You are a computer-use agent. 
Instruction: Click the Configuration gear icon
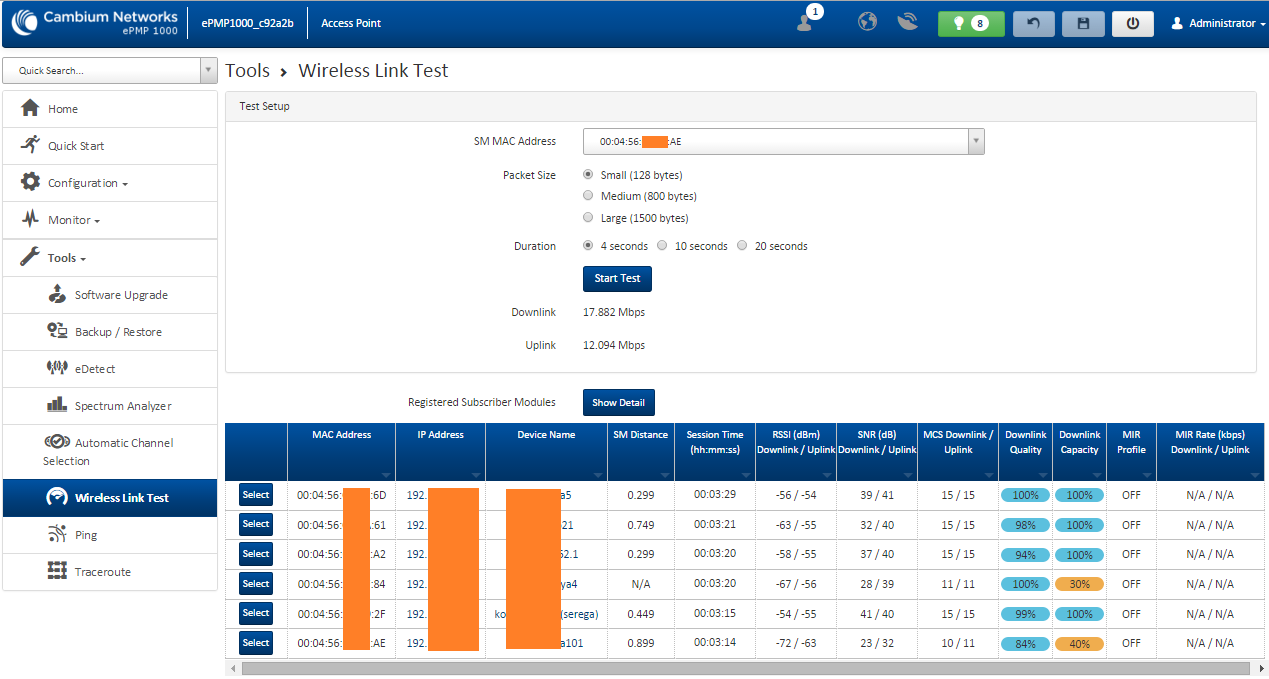point(30,182)
